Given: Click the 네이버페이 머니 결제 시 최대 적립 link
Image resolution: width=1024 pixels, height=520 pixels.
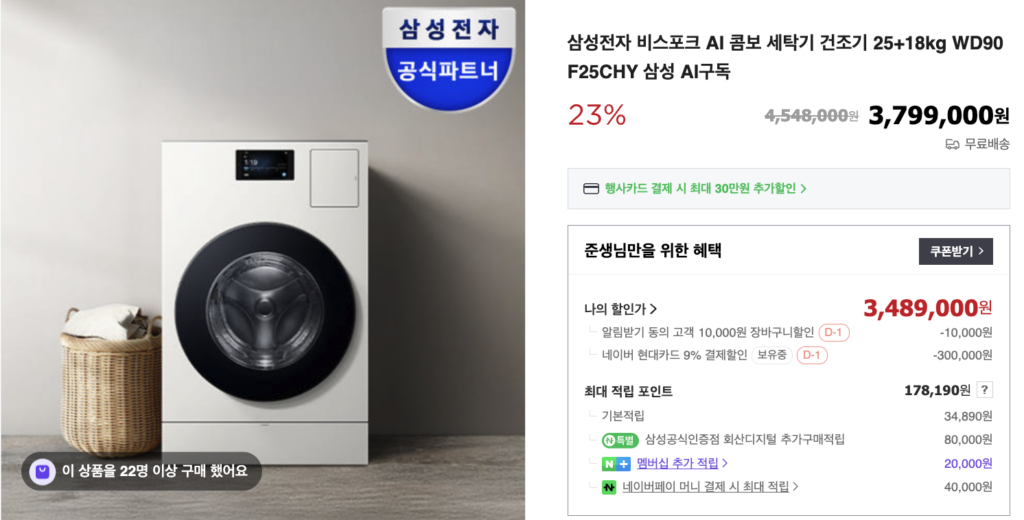Looking at the screenshot, I should tap(705, 487).
